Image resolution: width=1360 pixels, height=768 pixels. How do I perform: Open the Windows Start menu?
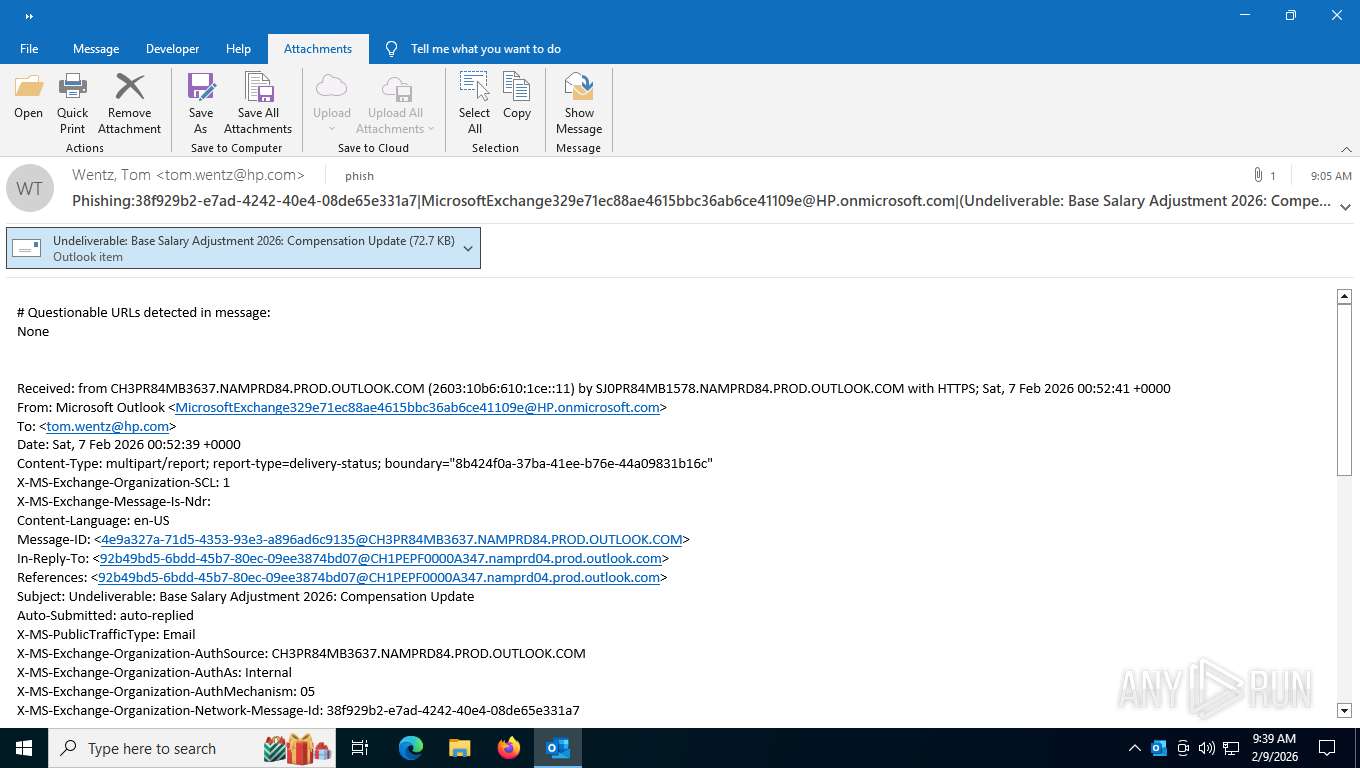pyautogui.click(x=24, y=748)
